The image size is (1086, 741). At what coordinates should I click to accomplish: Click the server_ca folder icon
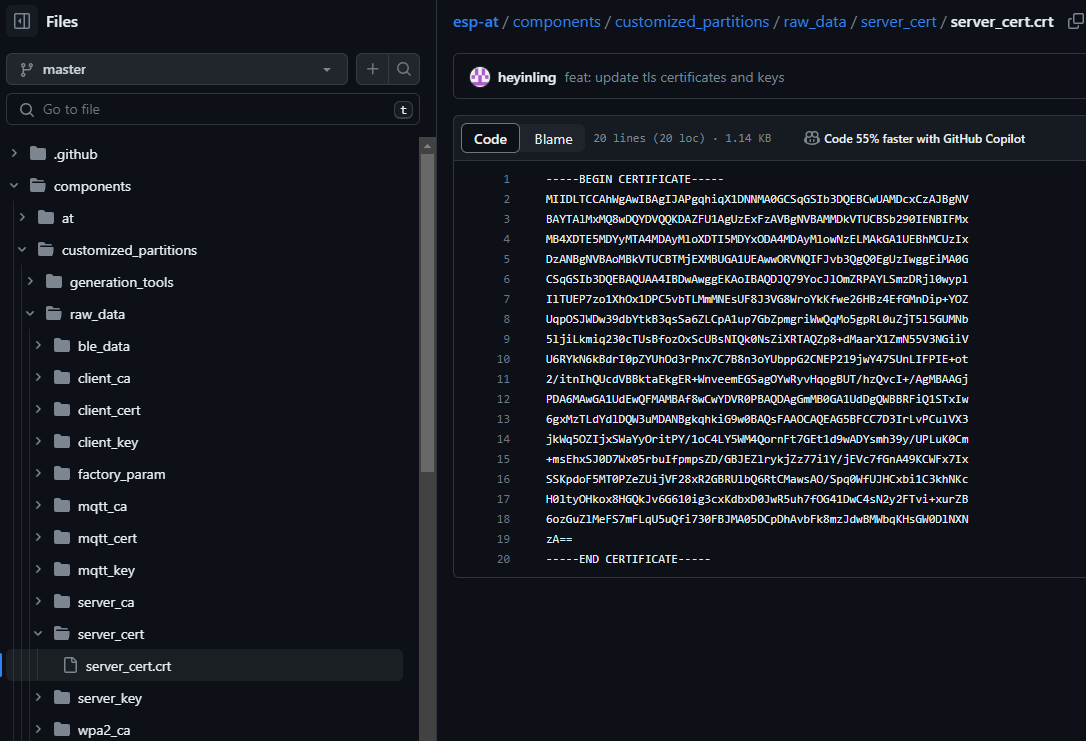pos(62,601)
